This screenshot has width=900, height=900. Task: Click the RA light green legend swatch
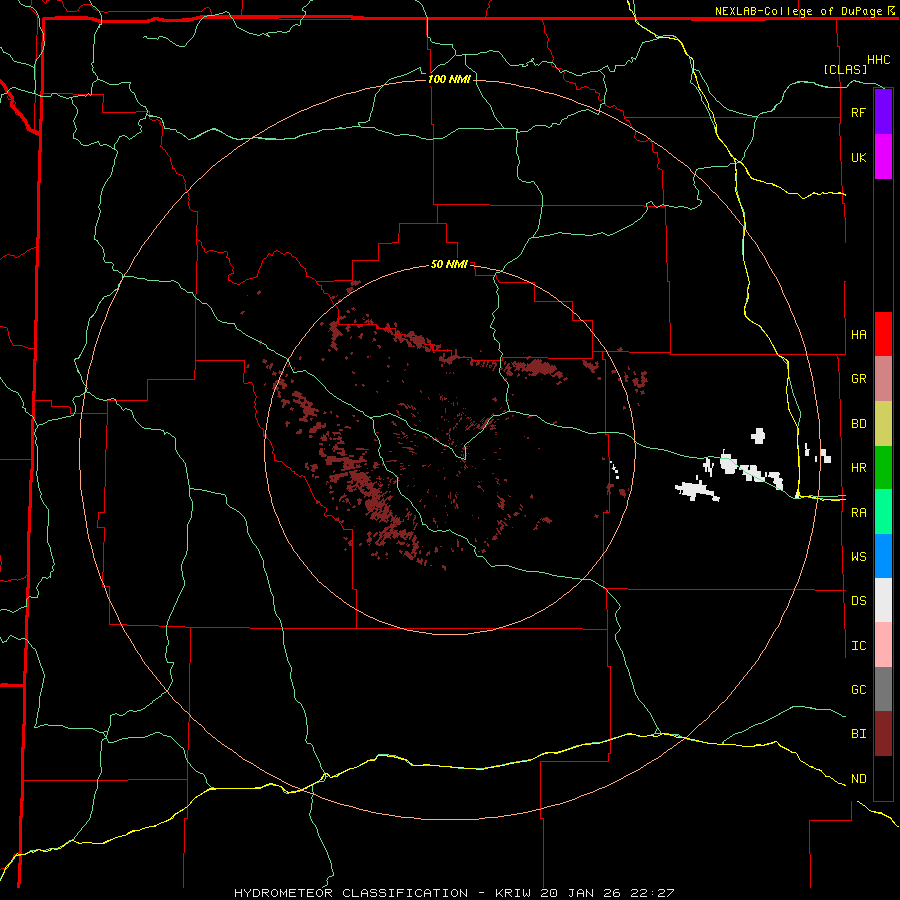pyautogui.click(x=883, y=512)
